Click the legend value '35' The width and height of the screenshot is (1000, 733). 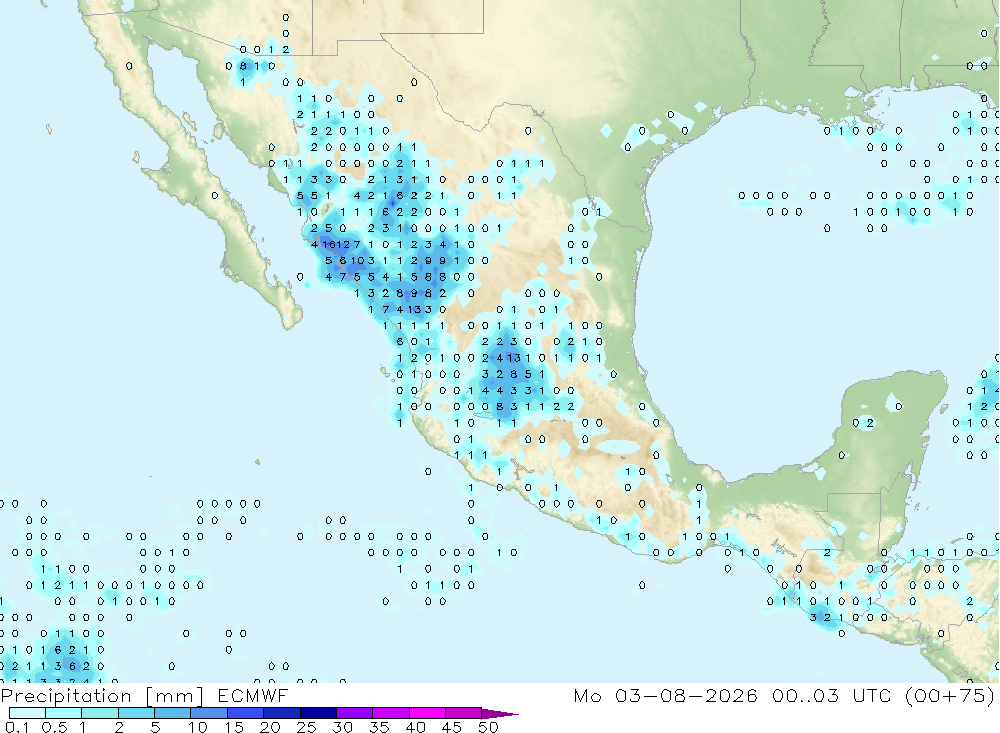click(x=379, y=727)
